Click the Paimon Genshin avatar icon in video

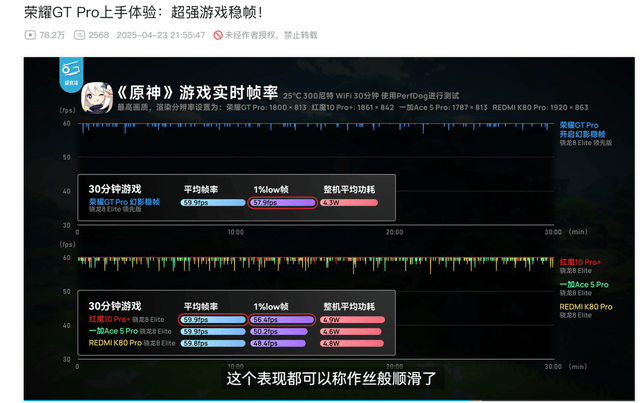click(97, 98)
